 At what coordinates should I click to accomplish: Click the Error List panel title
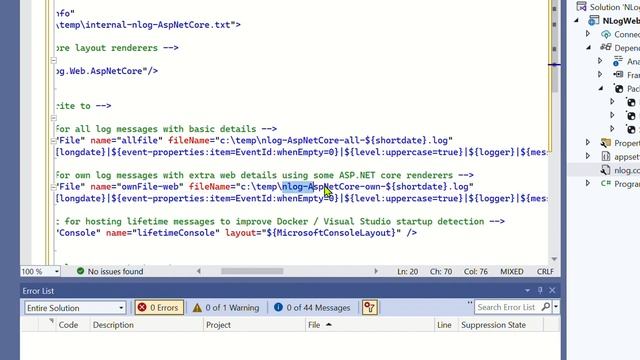click(38, 291)
